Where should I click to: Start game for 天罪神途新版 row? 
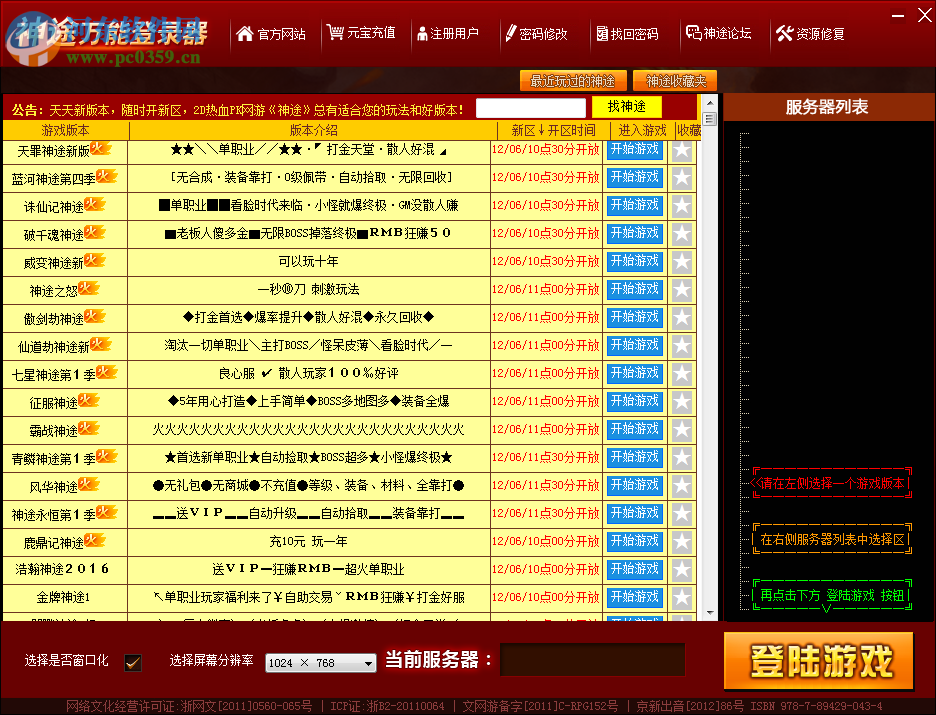click(x=635, y=150)
